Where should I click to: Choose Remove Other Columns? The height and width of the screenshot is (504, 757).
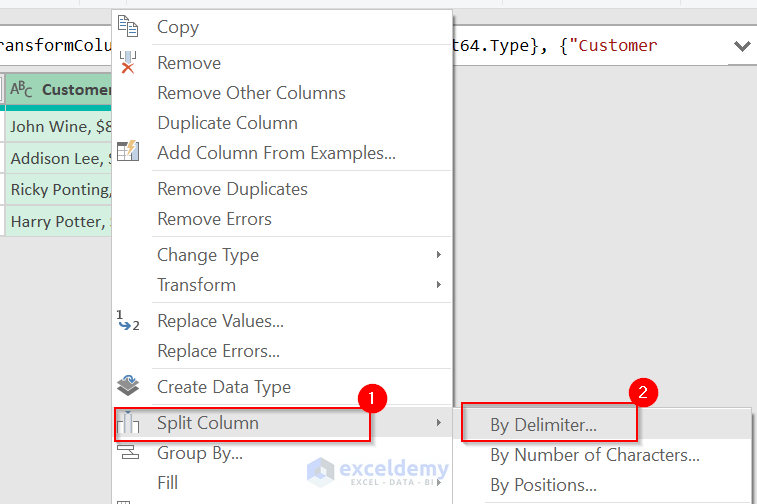[251, 93]
